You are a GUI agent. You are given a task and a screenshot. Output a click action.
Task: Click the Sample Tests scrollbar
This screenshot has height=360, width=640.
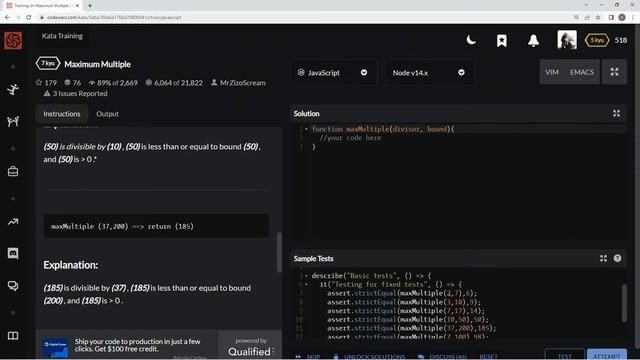(624, 303)
